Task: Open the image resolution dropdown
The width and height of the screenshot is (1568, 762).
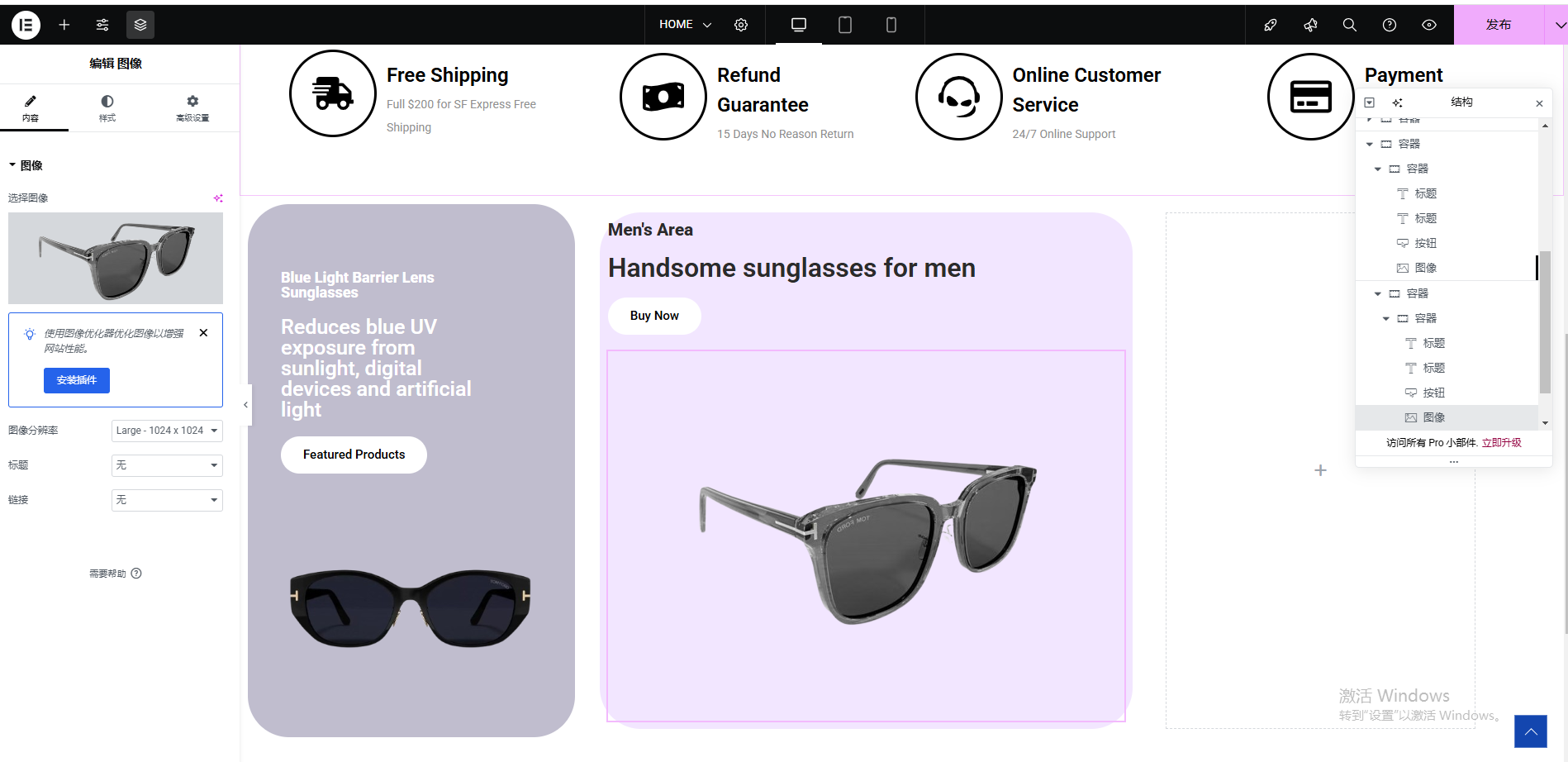Action: point(167,431)
